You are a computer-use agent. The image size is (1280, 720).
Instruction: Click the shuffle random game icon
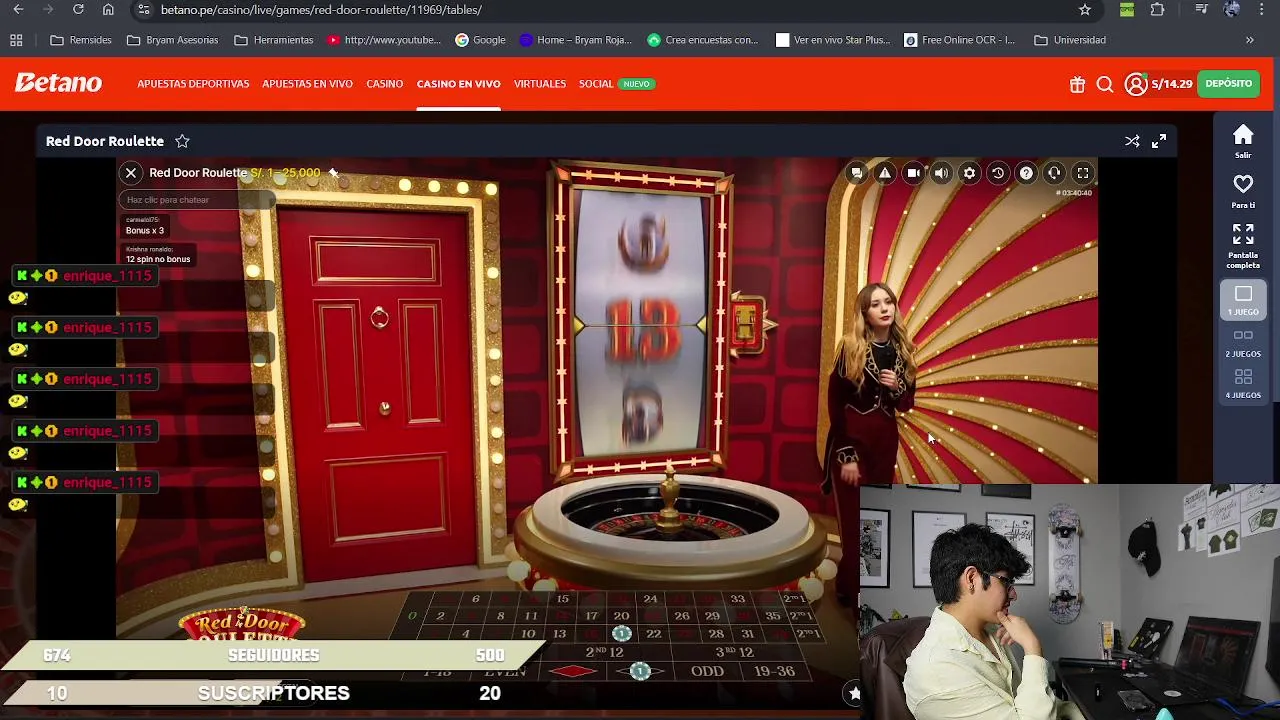coord(1132,141)
